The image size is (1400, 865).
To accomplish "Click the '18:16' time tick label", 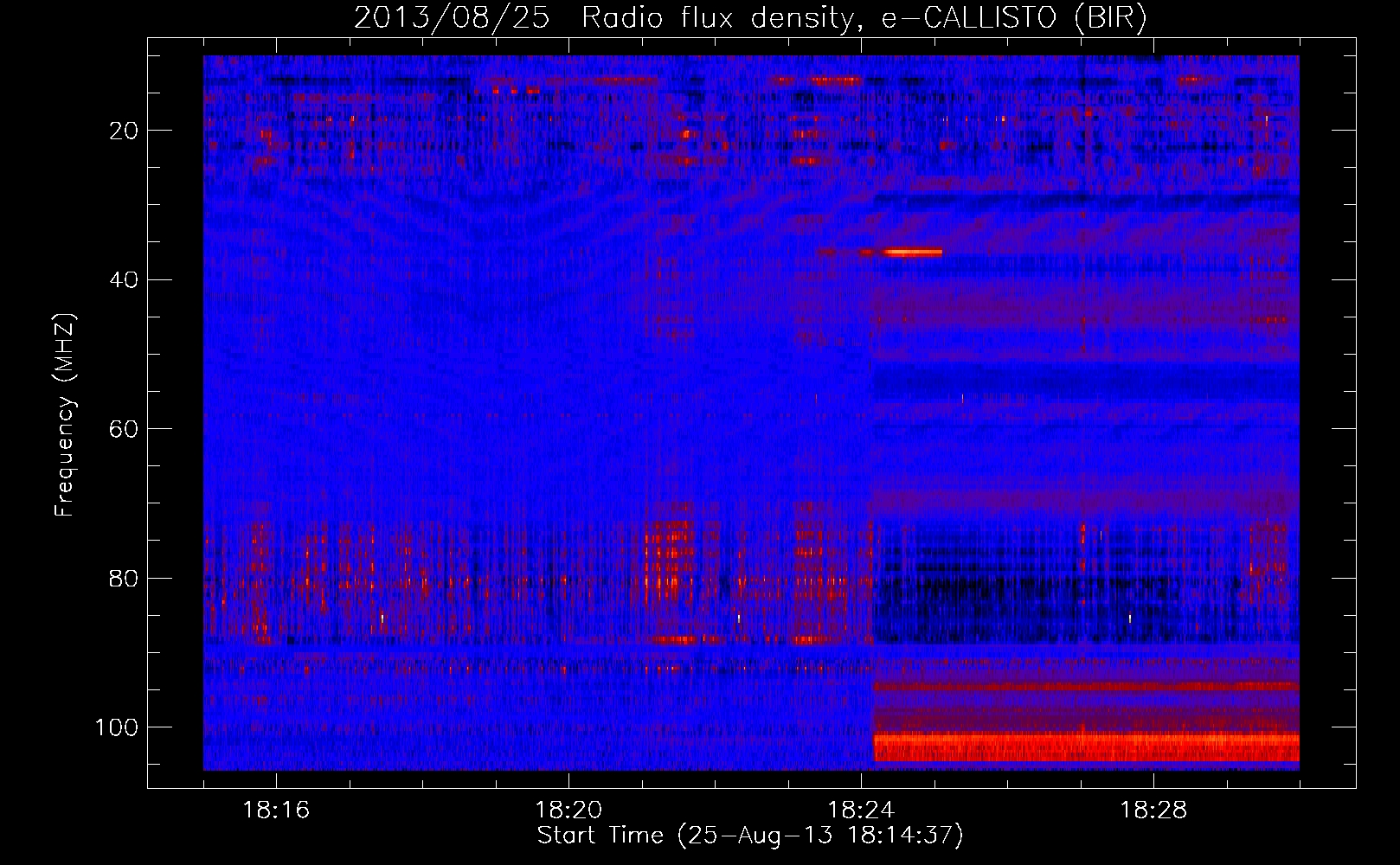I will click(277, 811).
